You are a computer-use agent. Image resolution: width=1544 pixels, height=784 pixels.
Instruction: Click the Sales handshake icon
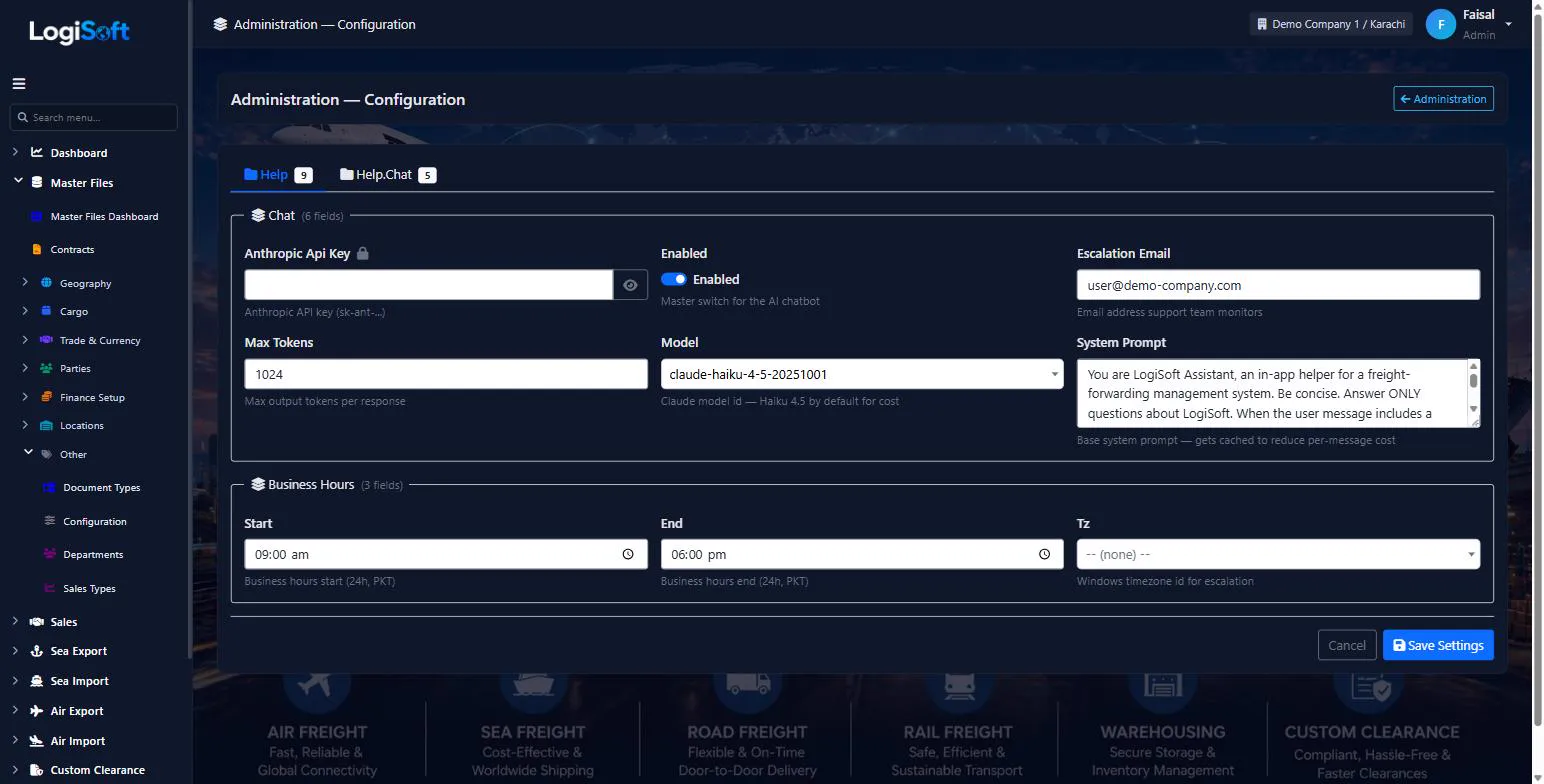coord(37,622)
